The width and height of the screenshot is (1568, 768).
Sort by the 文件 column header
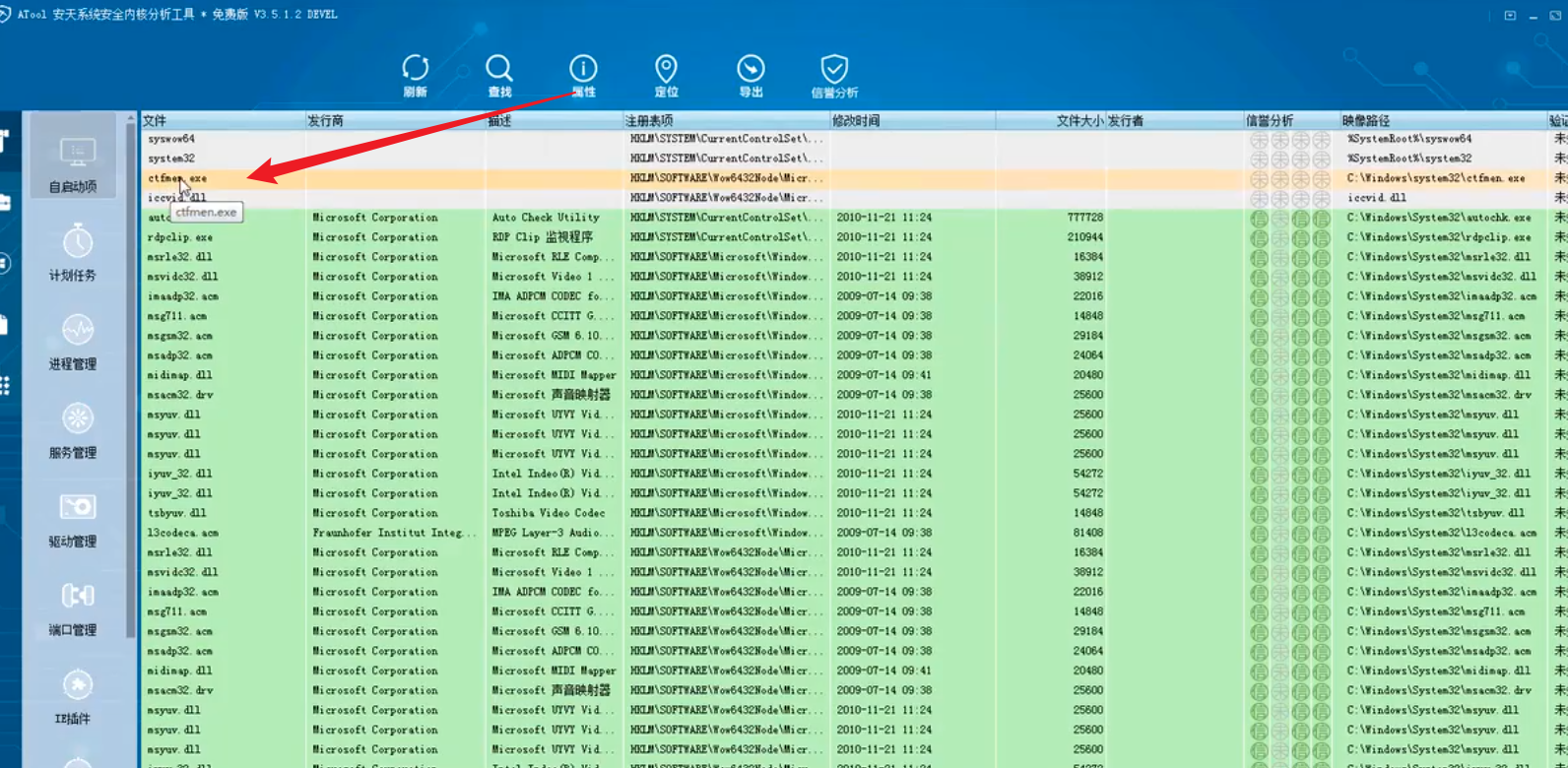(x=223, y=120)
